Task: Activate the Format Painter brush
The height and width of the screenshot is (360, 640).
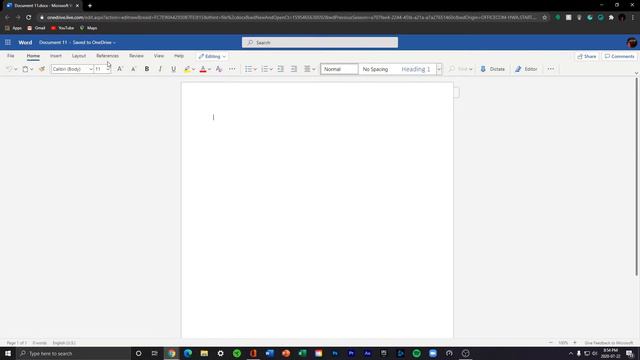Action: (x=42, y=69)
